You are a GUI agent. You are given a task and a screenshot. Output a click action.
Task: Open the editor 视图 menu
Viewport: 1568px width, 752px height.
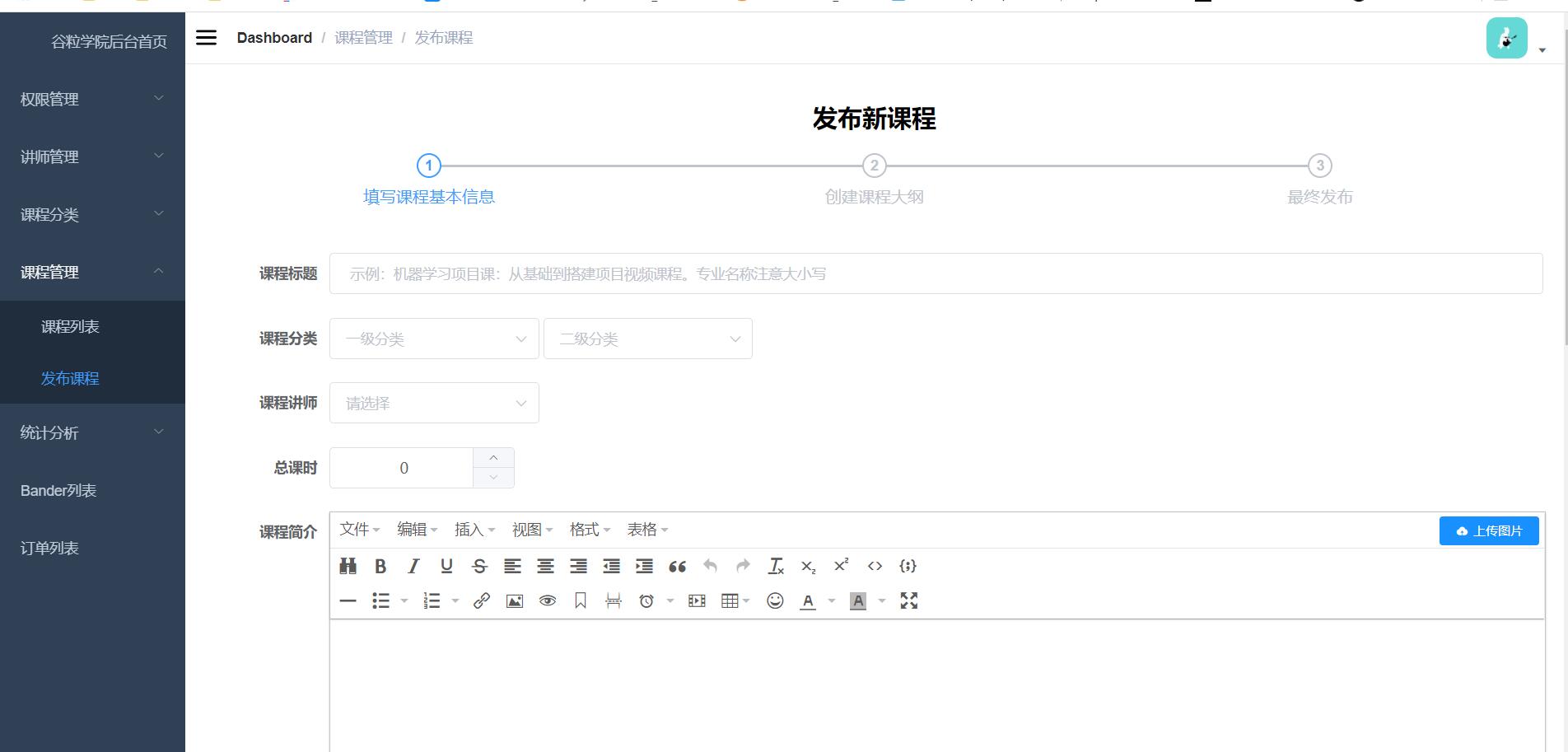[533, 530]
